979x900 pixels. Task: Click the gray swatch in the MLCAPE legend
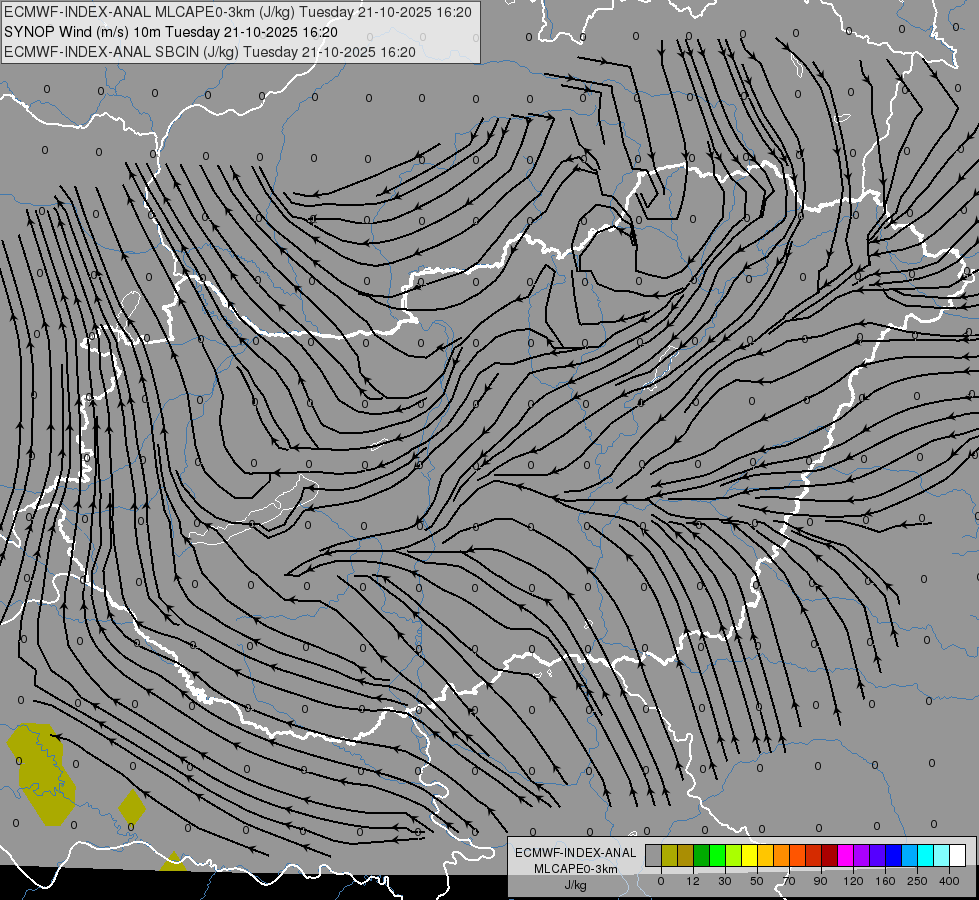tap(654, 855)
